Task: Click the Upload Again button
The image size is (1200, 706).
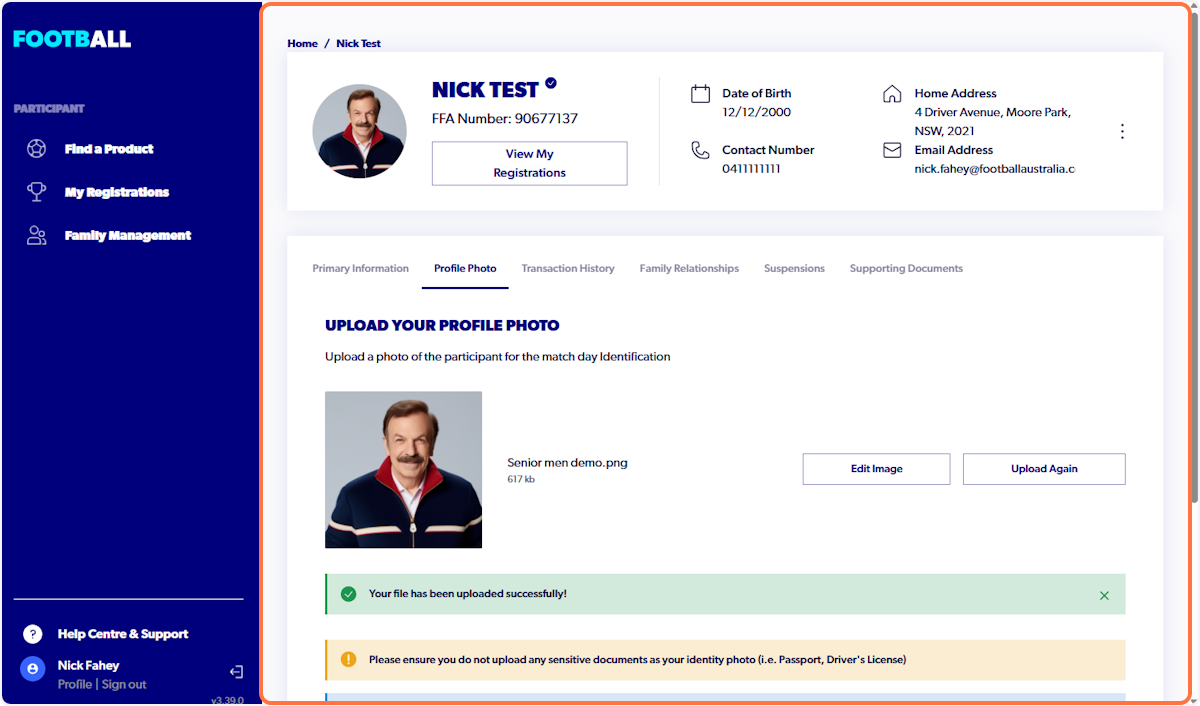Action: (1044, 469)
